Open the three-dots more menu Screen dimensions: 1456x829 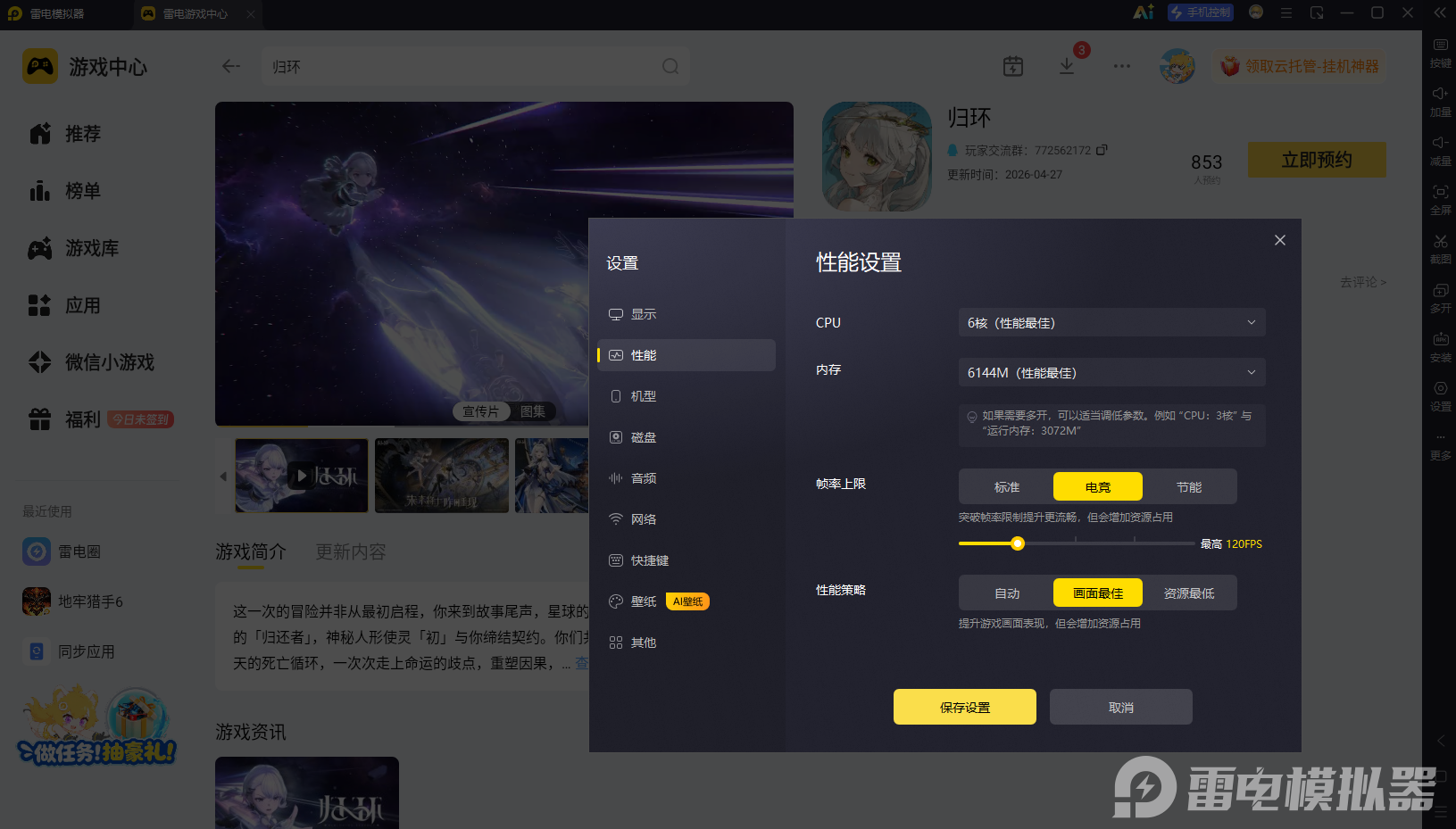1122,66
